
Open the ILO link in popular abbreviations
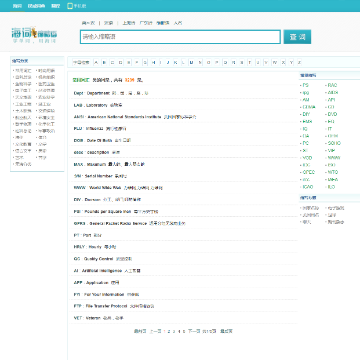tap(331, 187)
